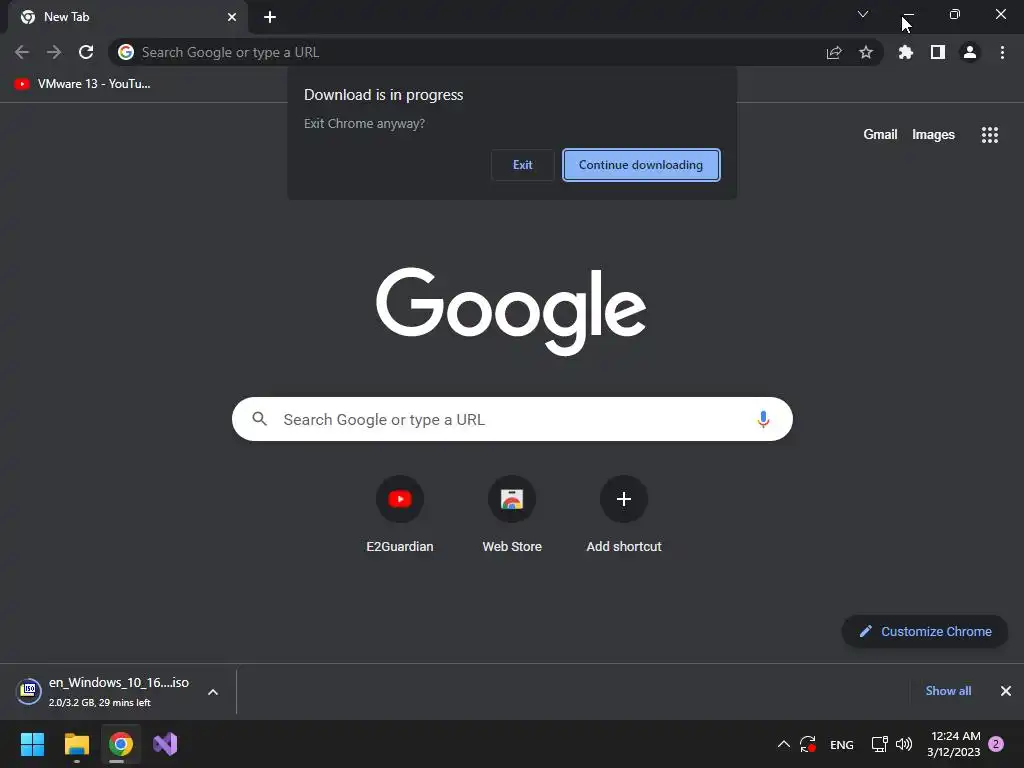Select the New Tab tab

[x=127, y=17]
